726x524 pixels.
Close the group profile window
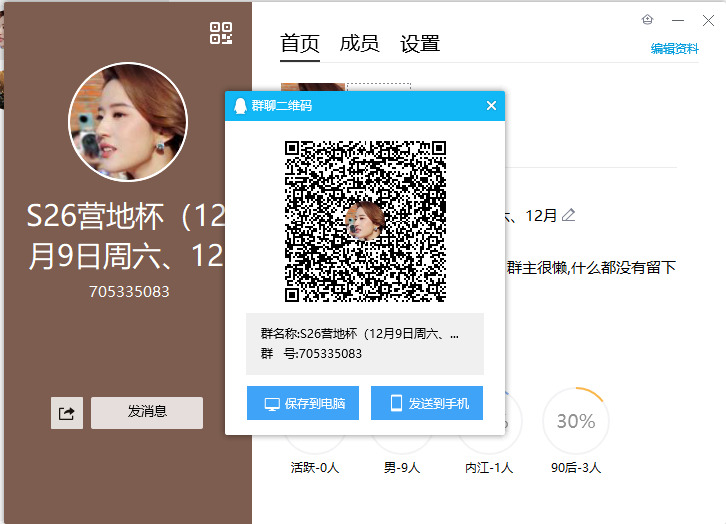[x=709, y=20]
